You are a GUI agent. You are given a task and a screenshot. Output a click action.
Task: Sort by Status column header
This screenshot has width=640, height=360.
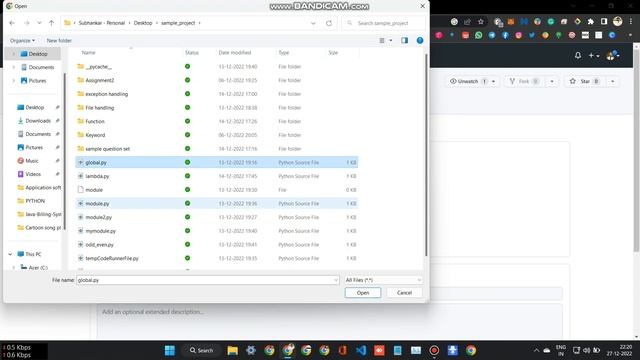(x=192, y=53)
